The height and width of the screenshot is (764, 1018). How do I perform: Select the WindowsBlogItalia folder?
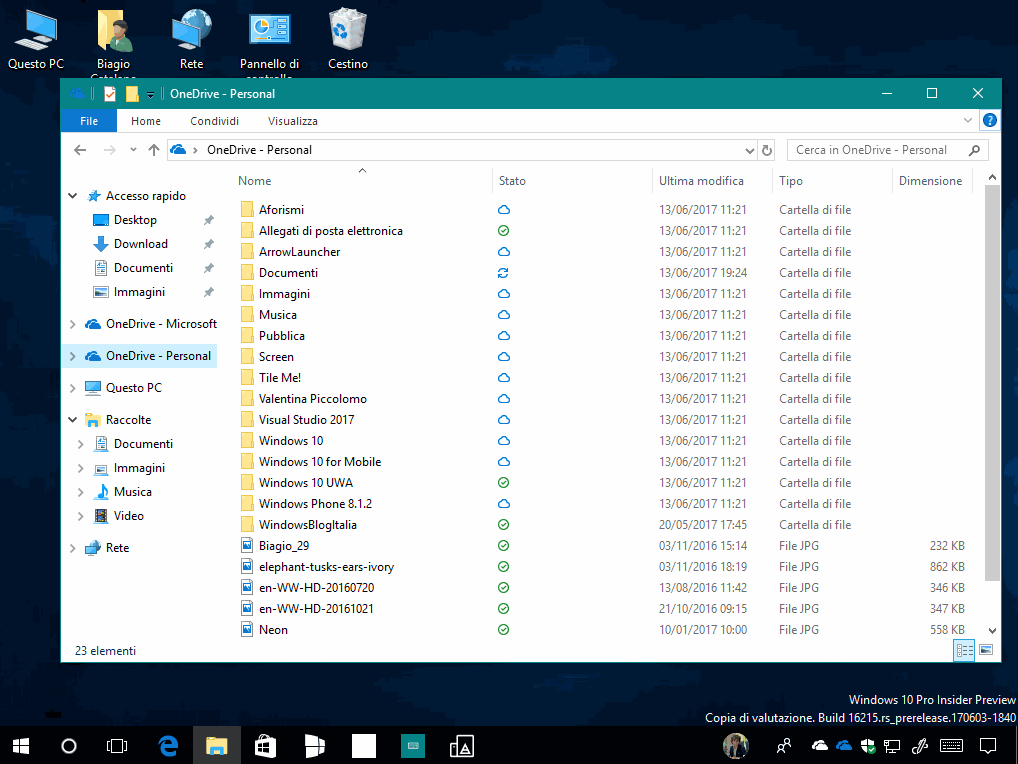pyautogui.click(x=308, y=524)
